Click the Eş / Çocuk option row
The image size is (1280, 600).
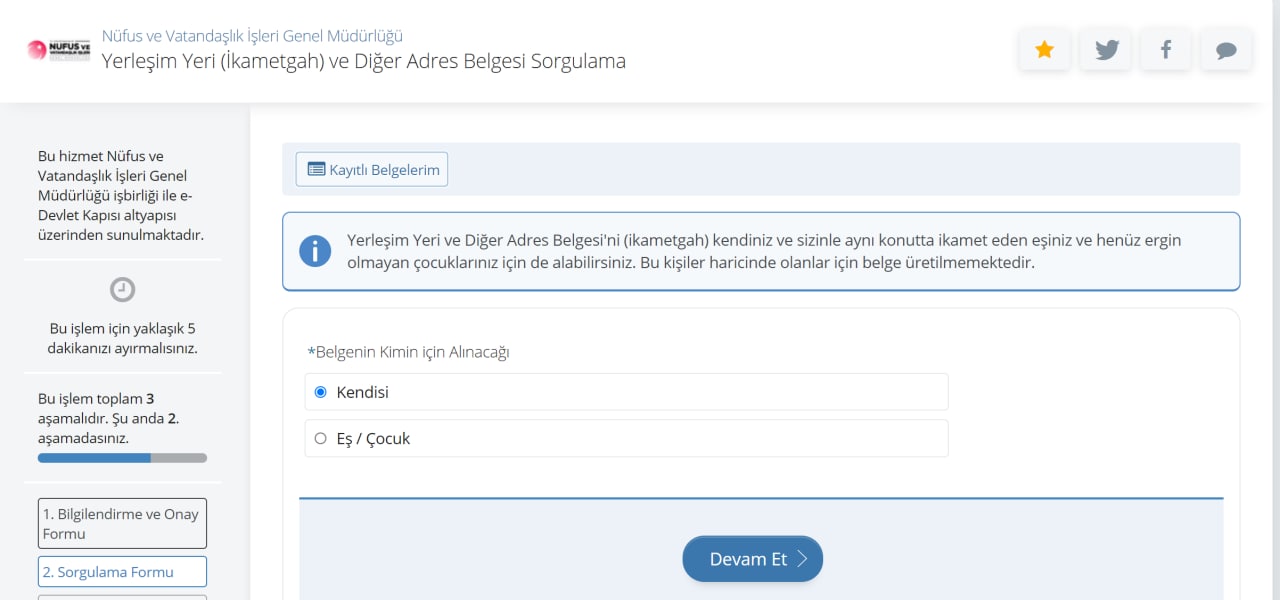(x=626, y=438)
